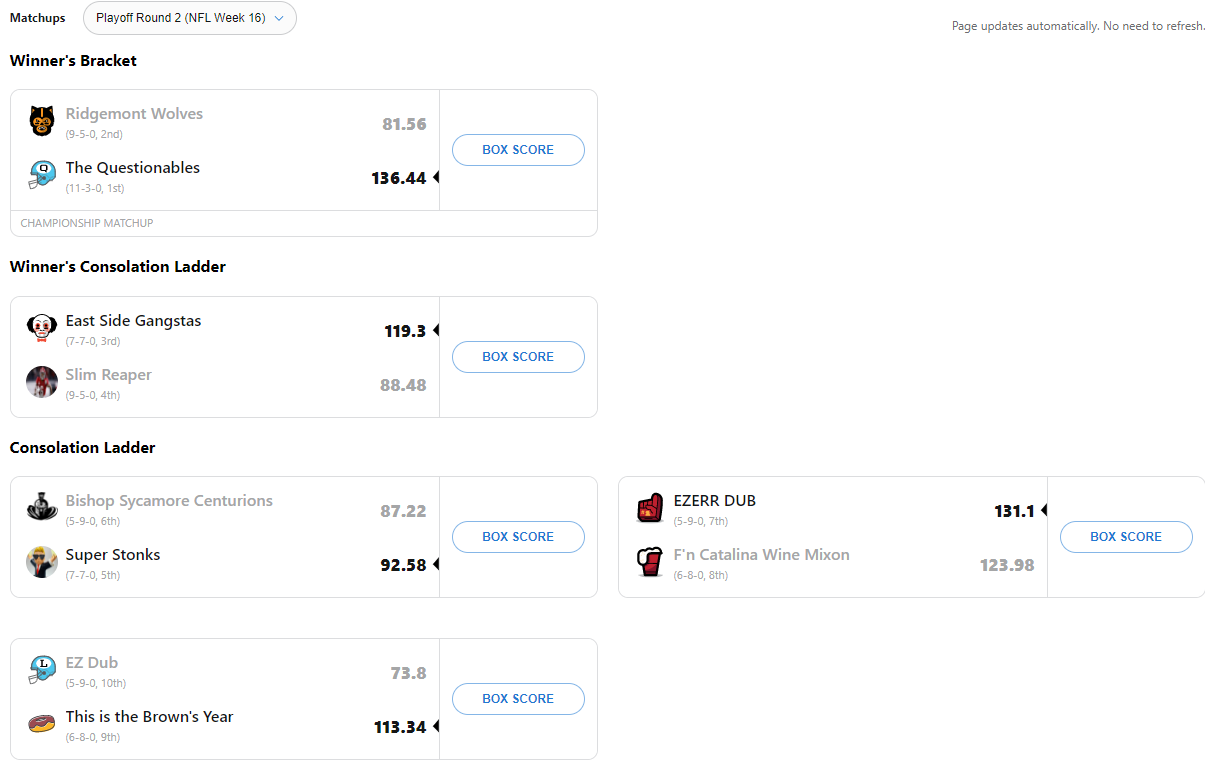
Task: Click the Slim Reaper team avatar
Action: click(41, 382)
